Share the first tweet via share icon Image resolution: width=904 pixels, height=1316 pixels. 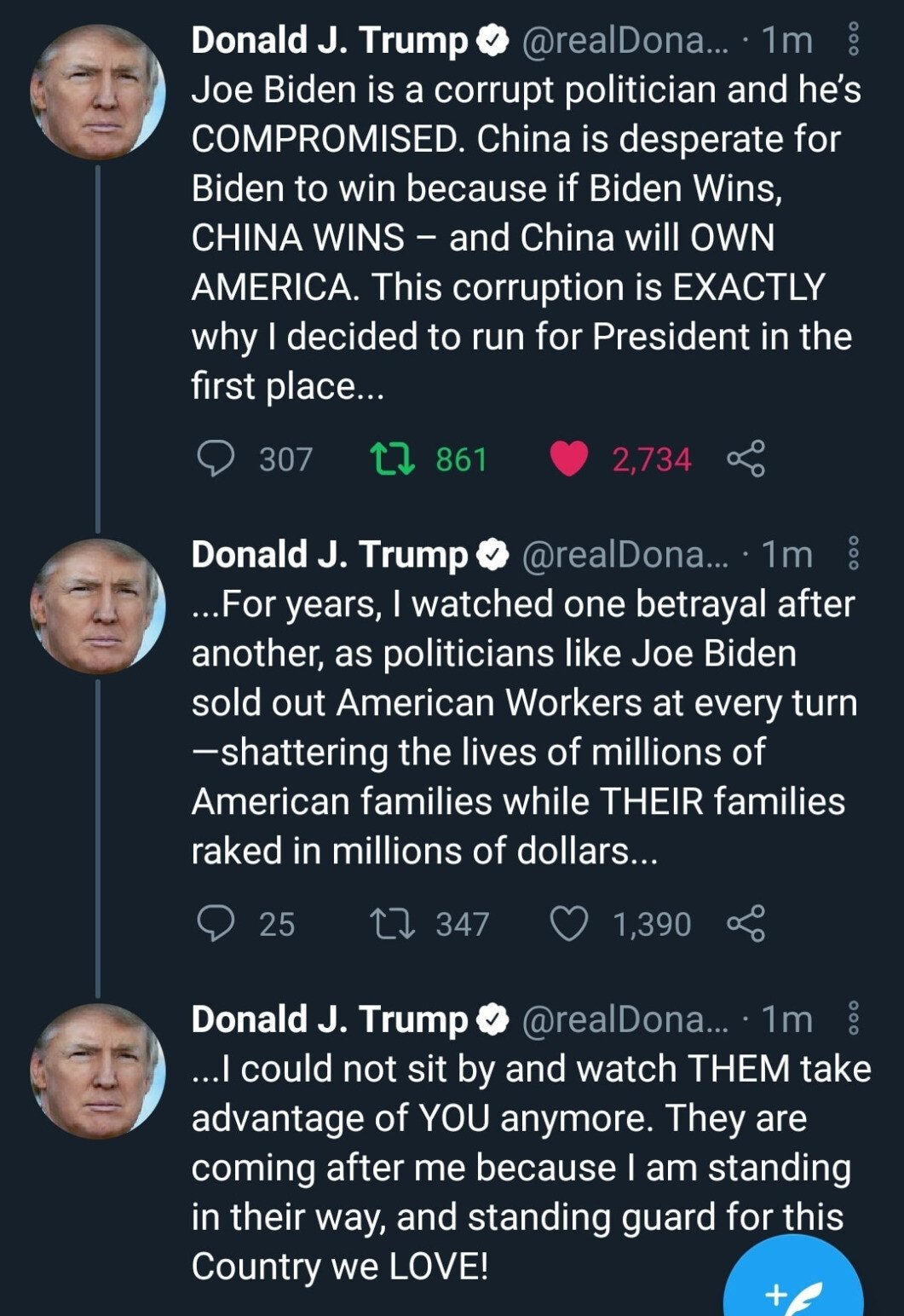(x=746, y=459)
